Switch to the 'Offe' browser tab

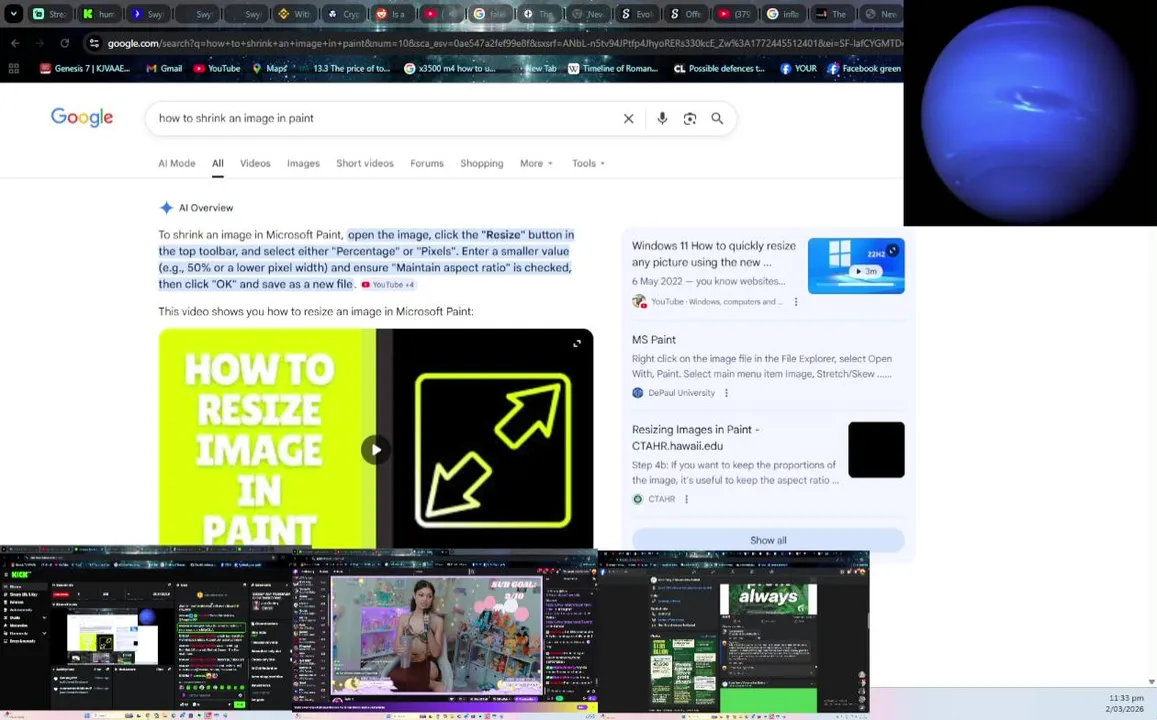pos(685,14)
